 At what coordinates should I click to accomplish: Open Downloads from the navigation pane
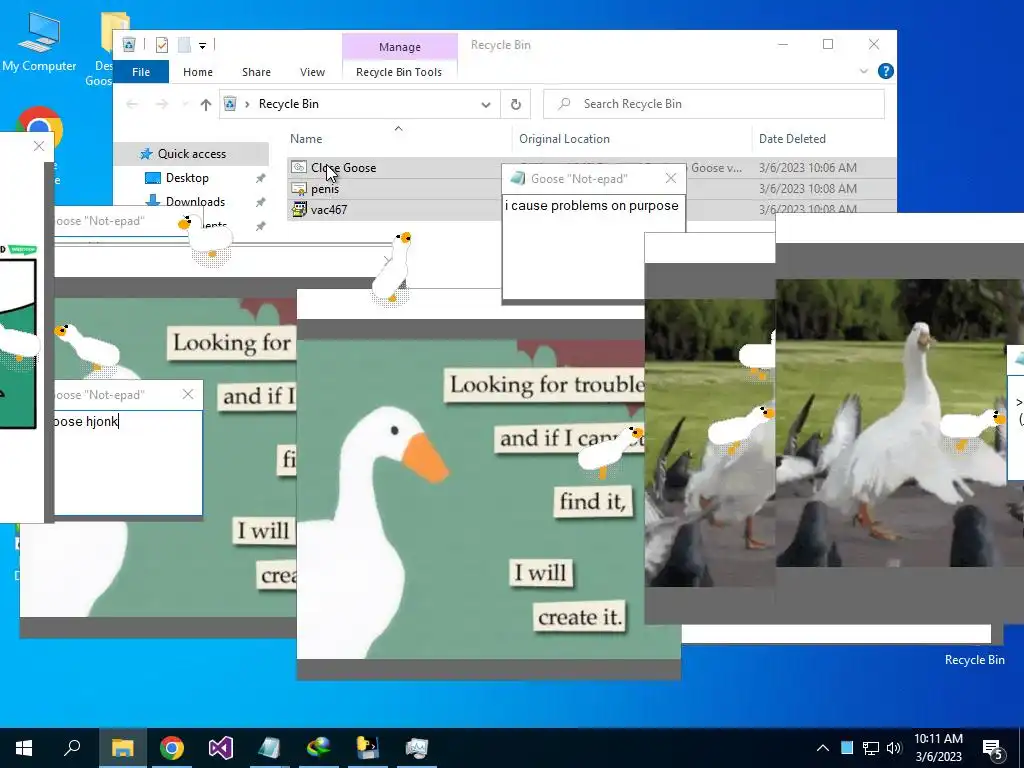coord(195,201)
